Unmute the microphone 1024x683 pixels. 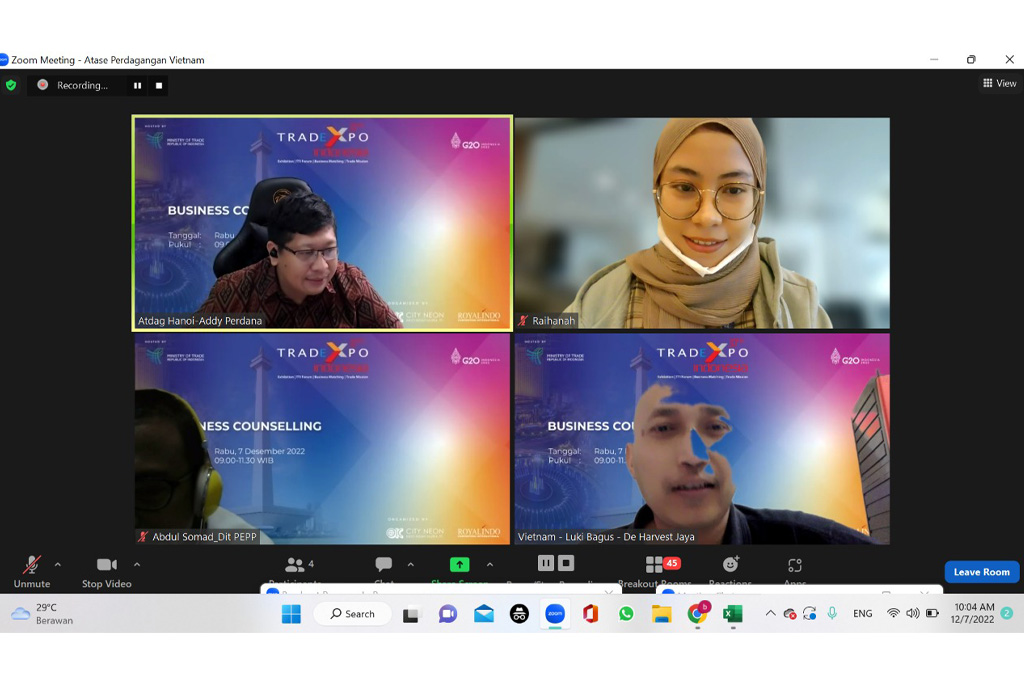click(x=32, y=566)
